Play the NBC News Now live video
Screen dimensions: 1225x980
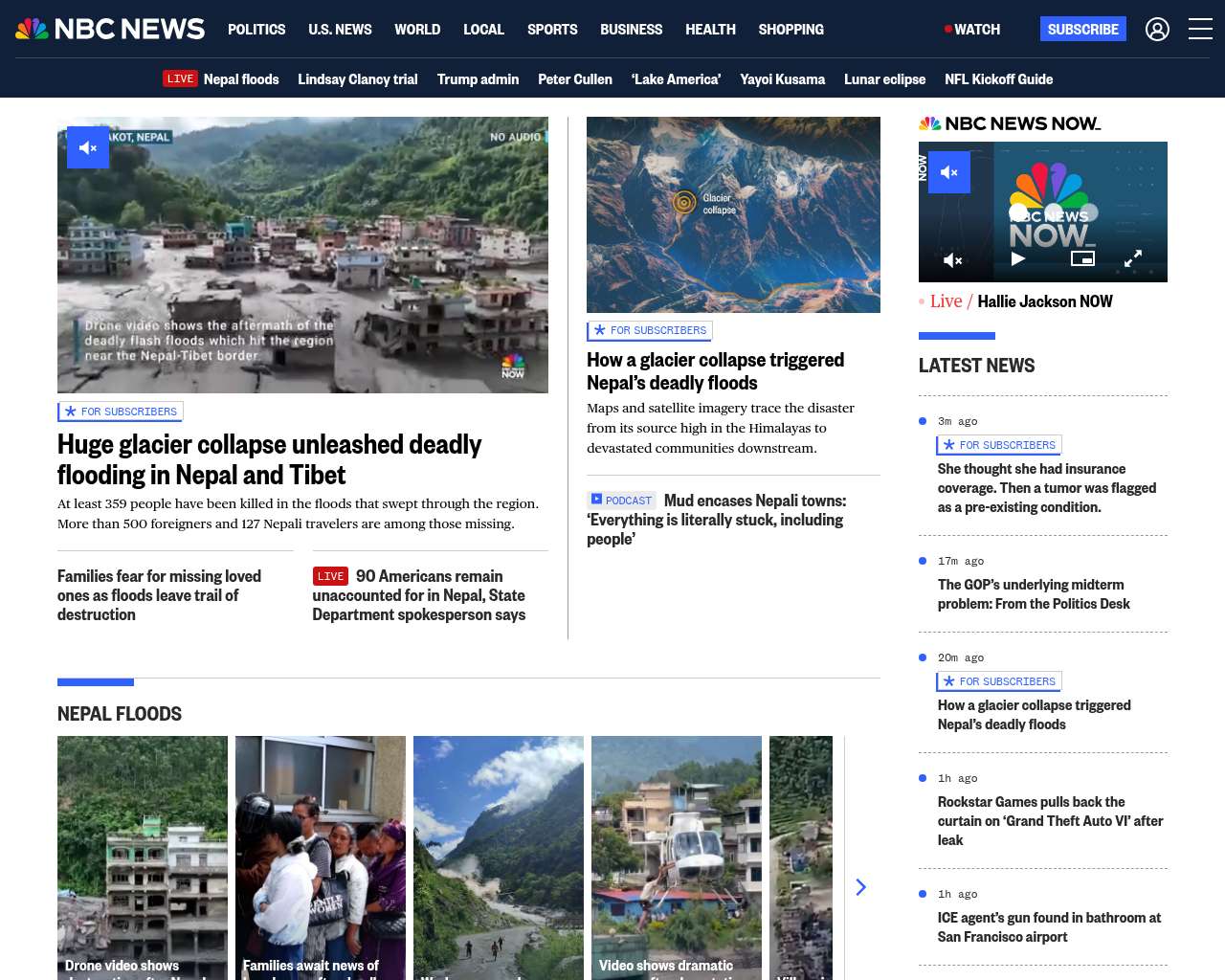1018,258
